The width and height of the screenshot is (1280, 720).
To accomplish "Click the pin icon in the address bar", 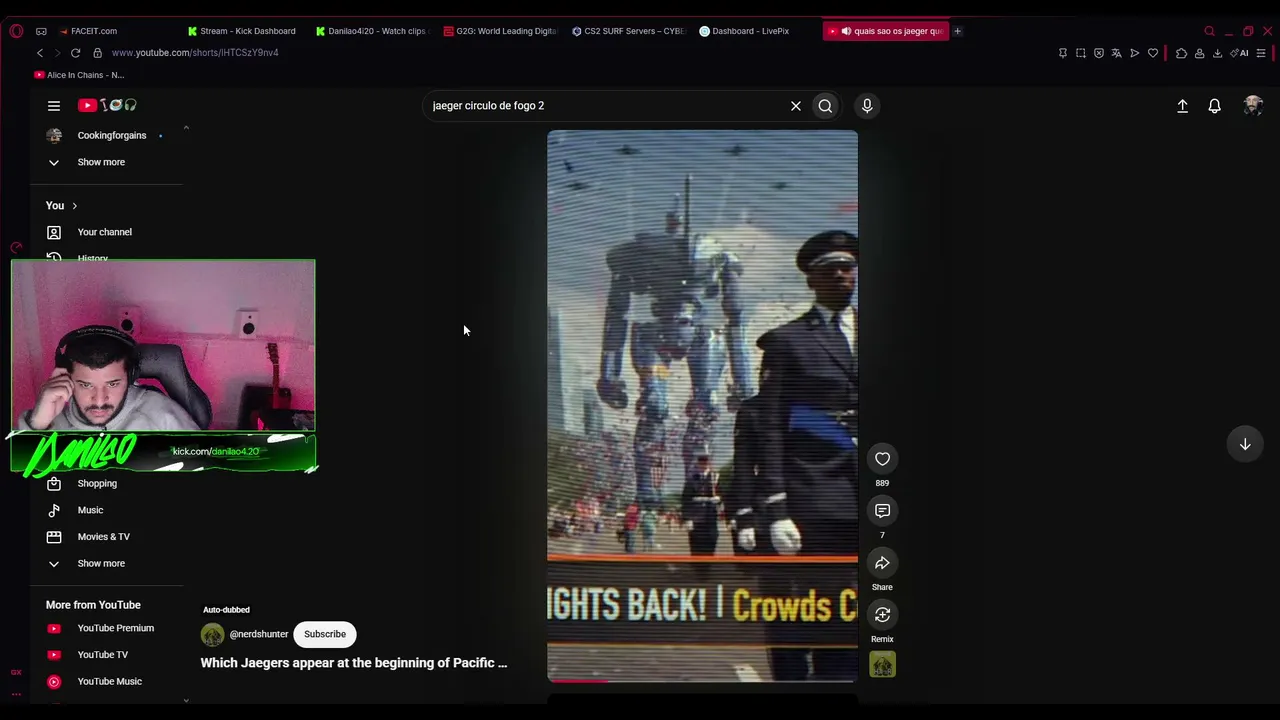I will click(1062, 53).
